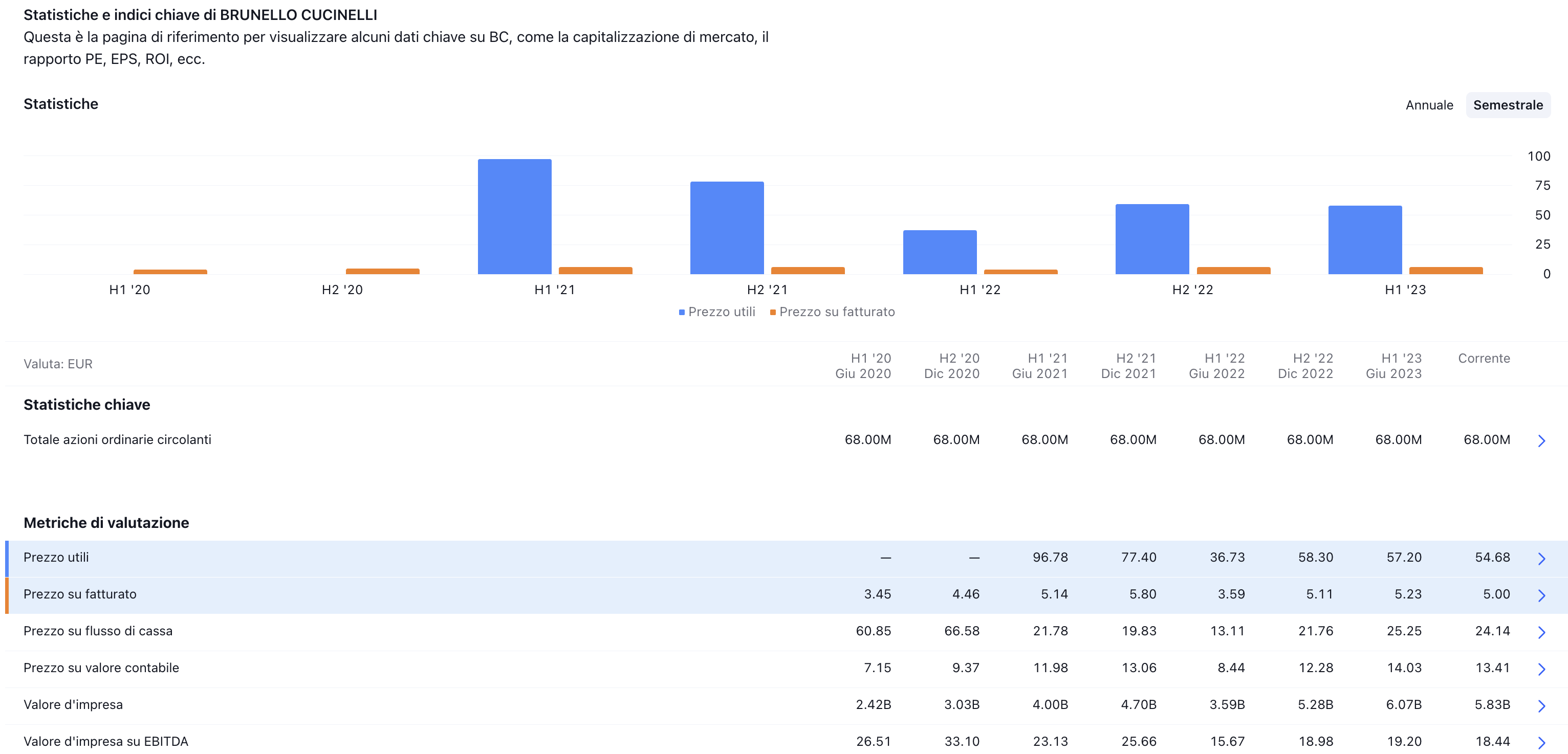Click the Prezzo utili value 96.78
The width and height of the screenshot is (1568, 754).
coord(1050,558)
